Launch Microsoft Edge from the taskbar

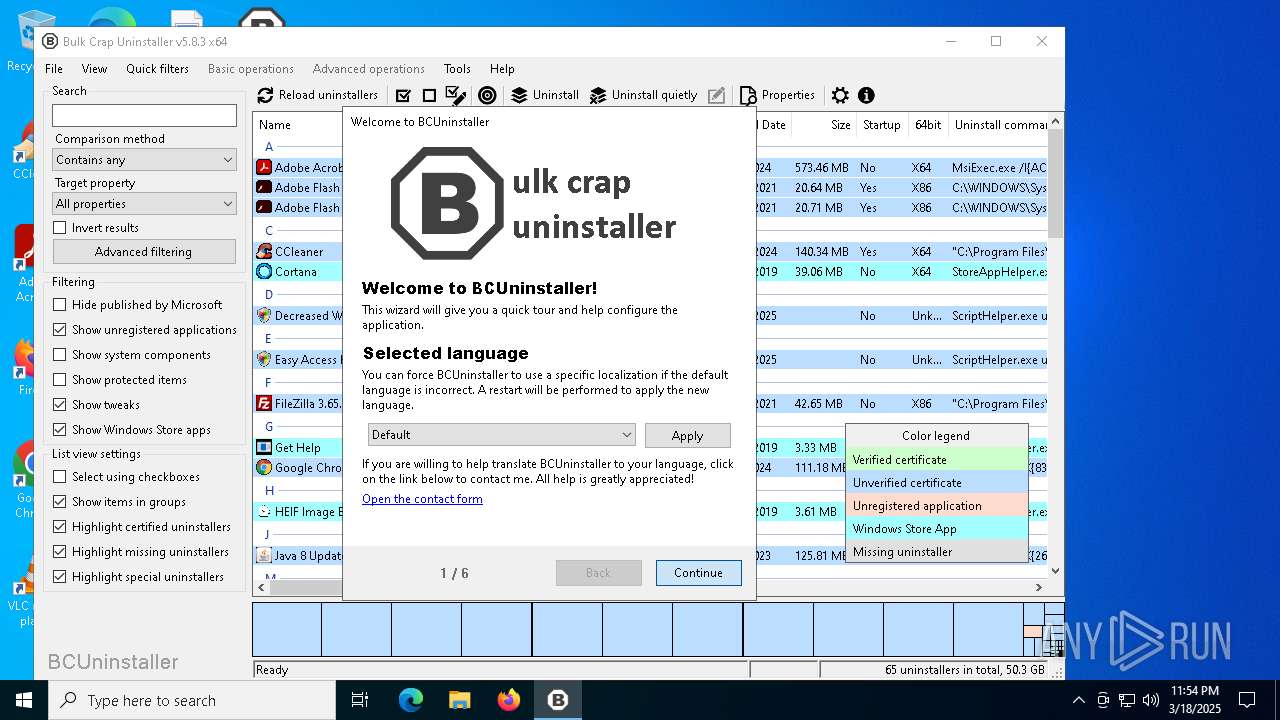coord(411,700)
